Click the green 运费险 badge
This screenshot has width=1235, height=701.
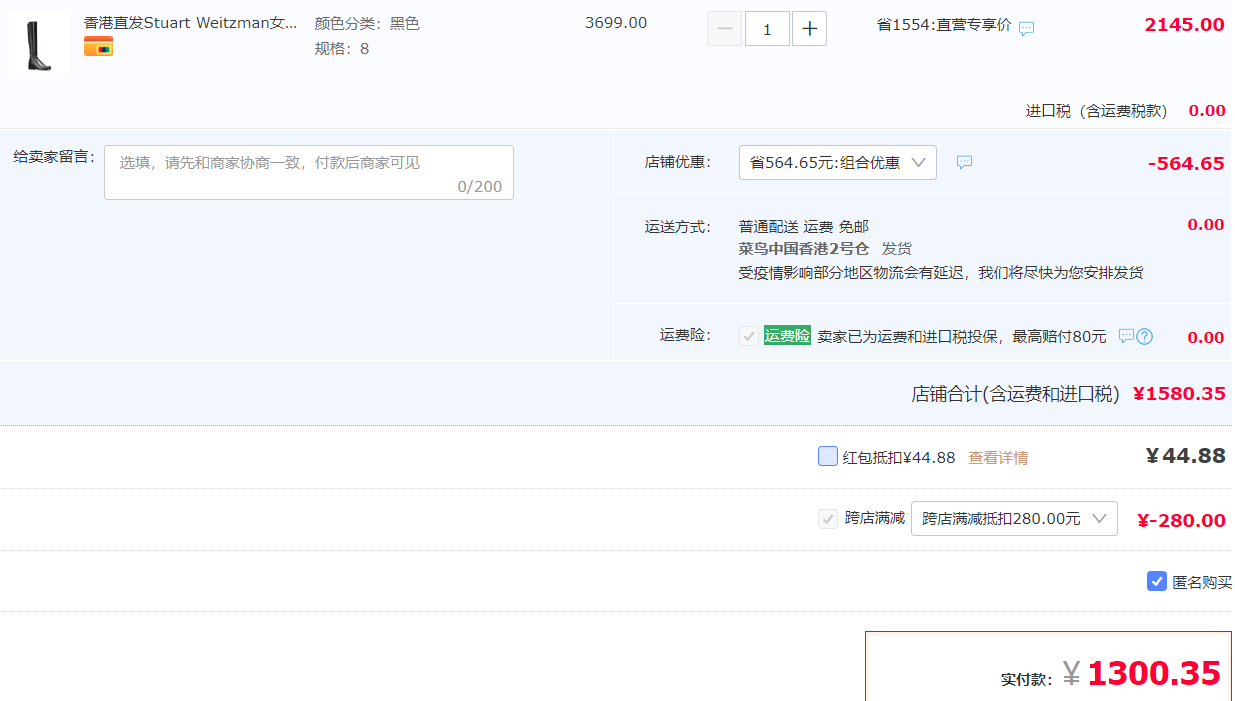(787, 336)
